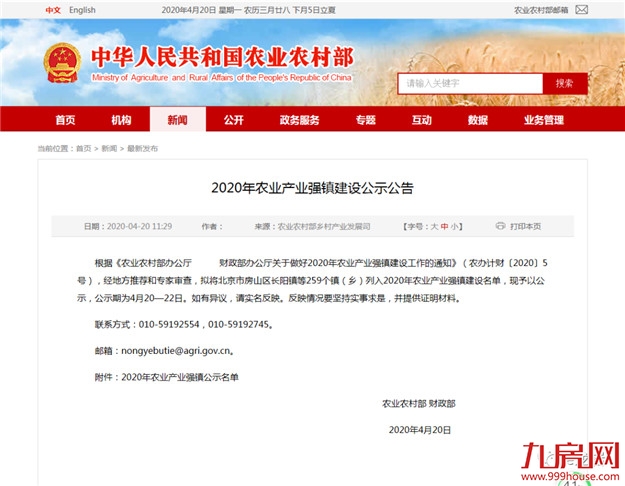This screenshot has height=486, width=625.
Task: Switch language to English
Action: point(82,10)
